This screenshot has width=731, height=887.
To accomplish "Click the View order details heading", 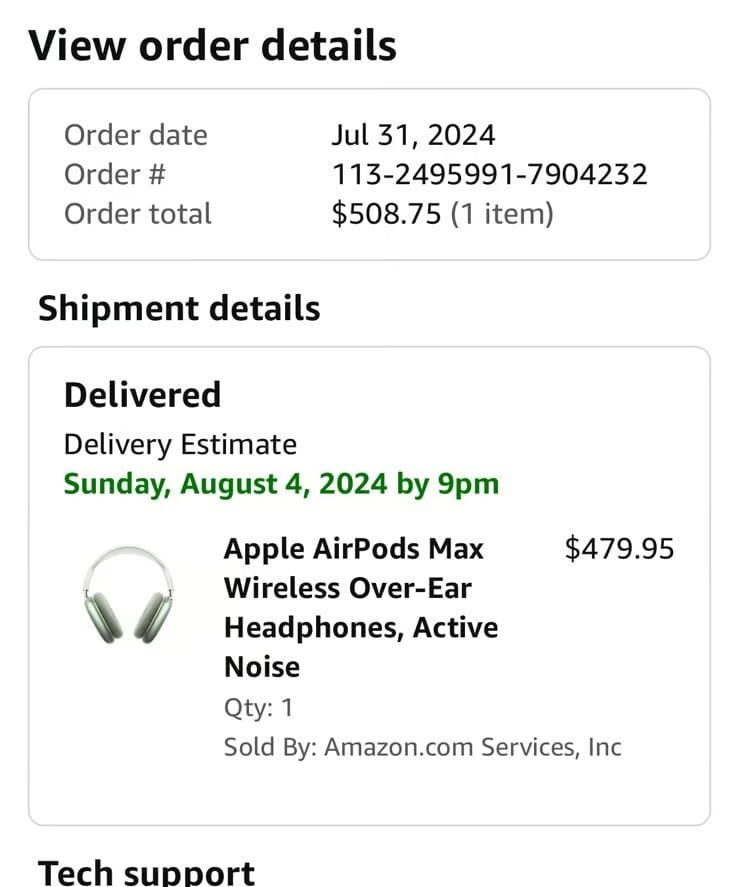I will click(x=213, y=44).
